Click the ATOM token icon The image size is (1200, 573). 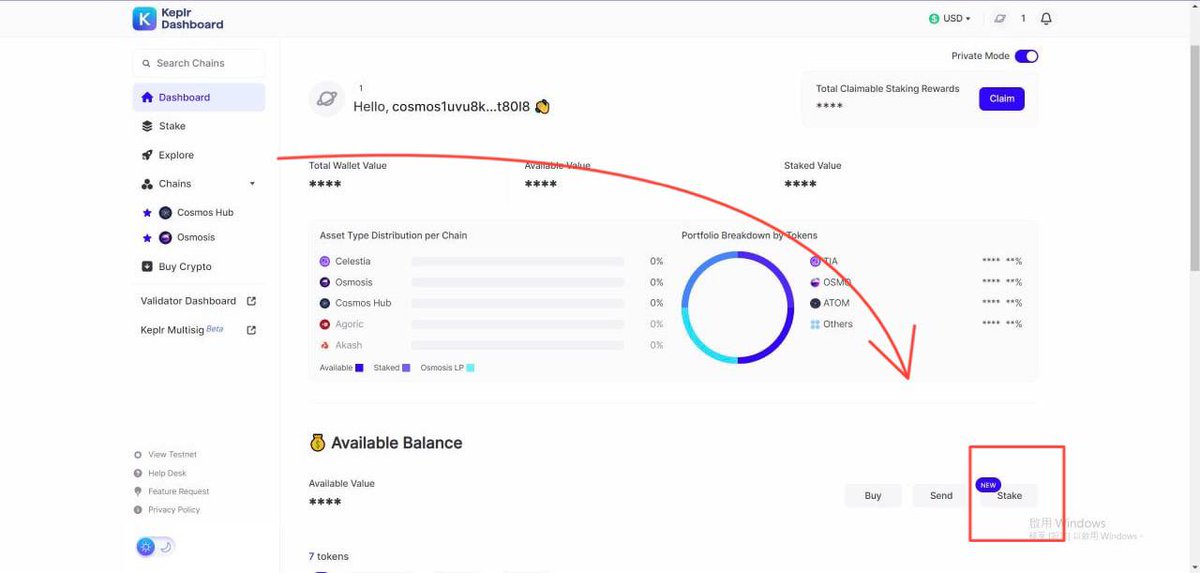click(x=815, y=303)
